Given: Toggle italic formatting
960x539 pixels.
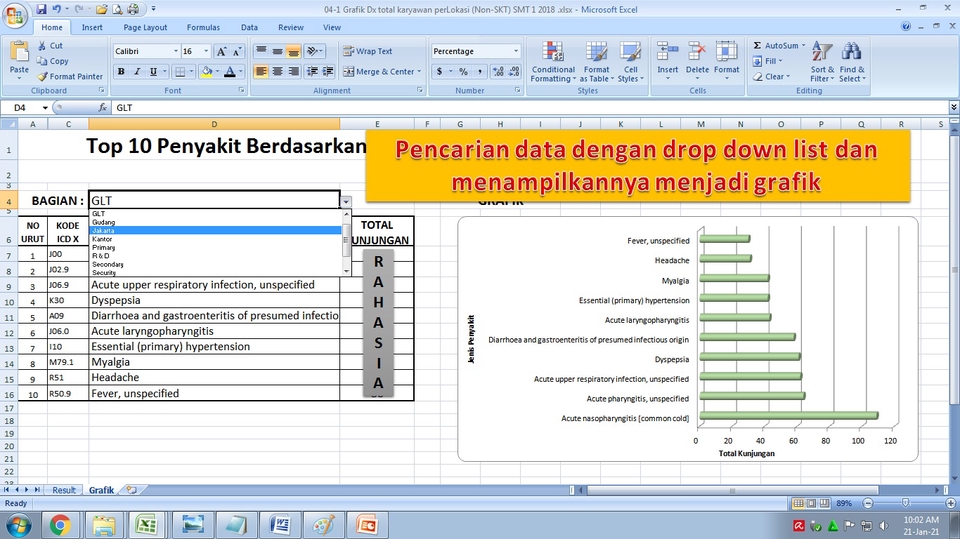Looking at the screenshot, I should 137,72.
